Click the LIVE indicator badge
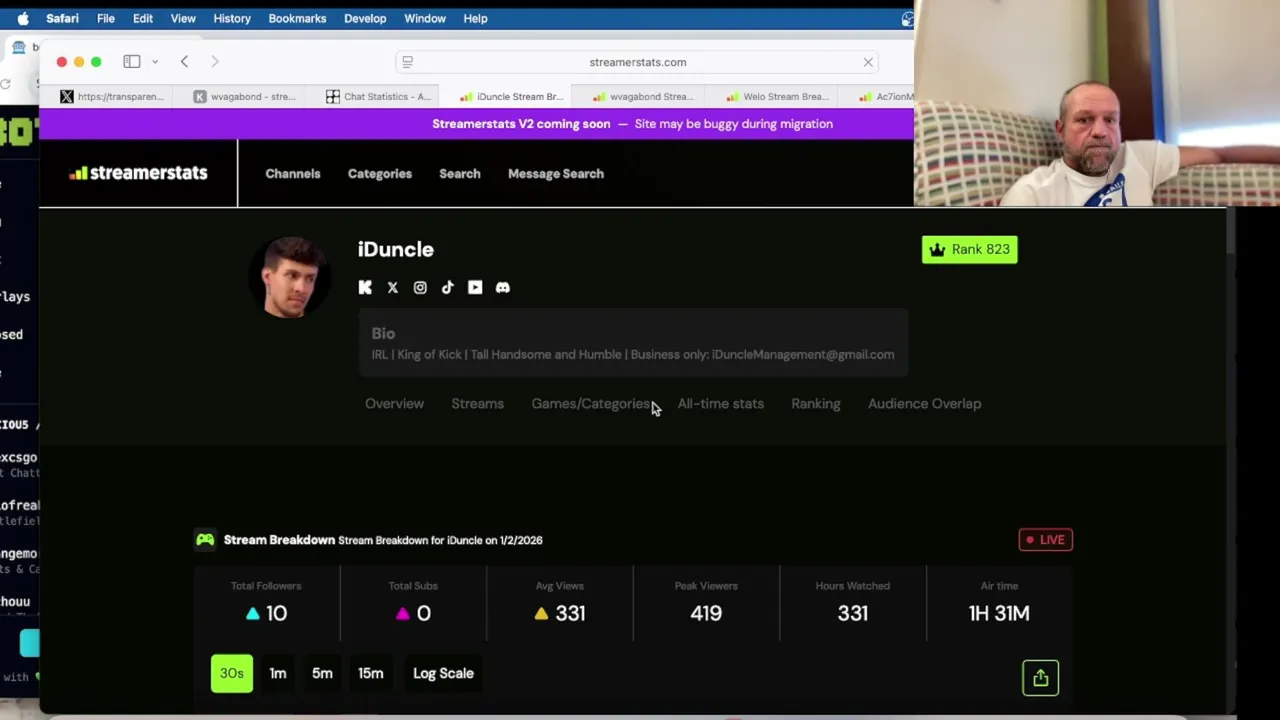Image resolution: width=1280 pixels, height=720 pixels. tap(1045, 540)
